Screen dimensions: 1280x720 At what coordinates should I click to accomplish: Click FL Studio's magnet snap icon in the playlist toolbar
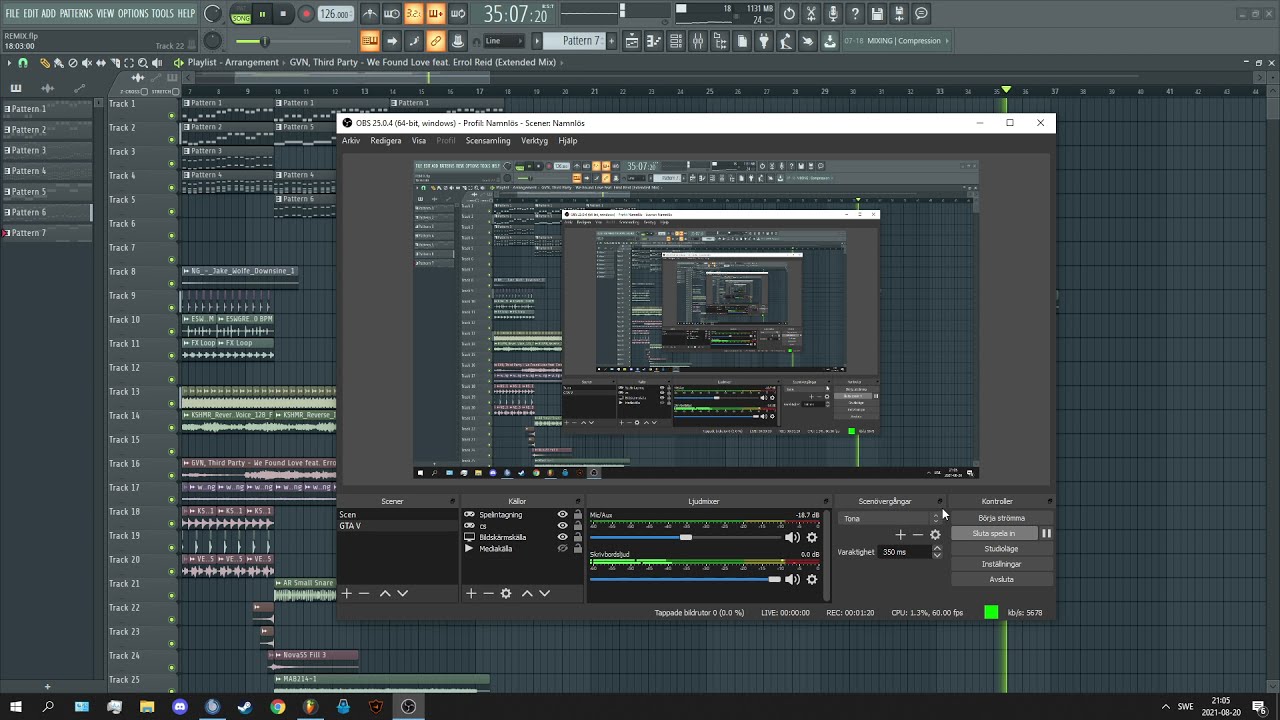[23, 62]
